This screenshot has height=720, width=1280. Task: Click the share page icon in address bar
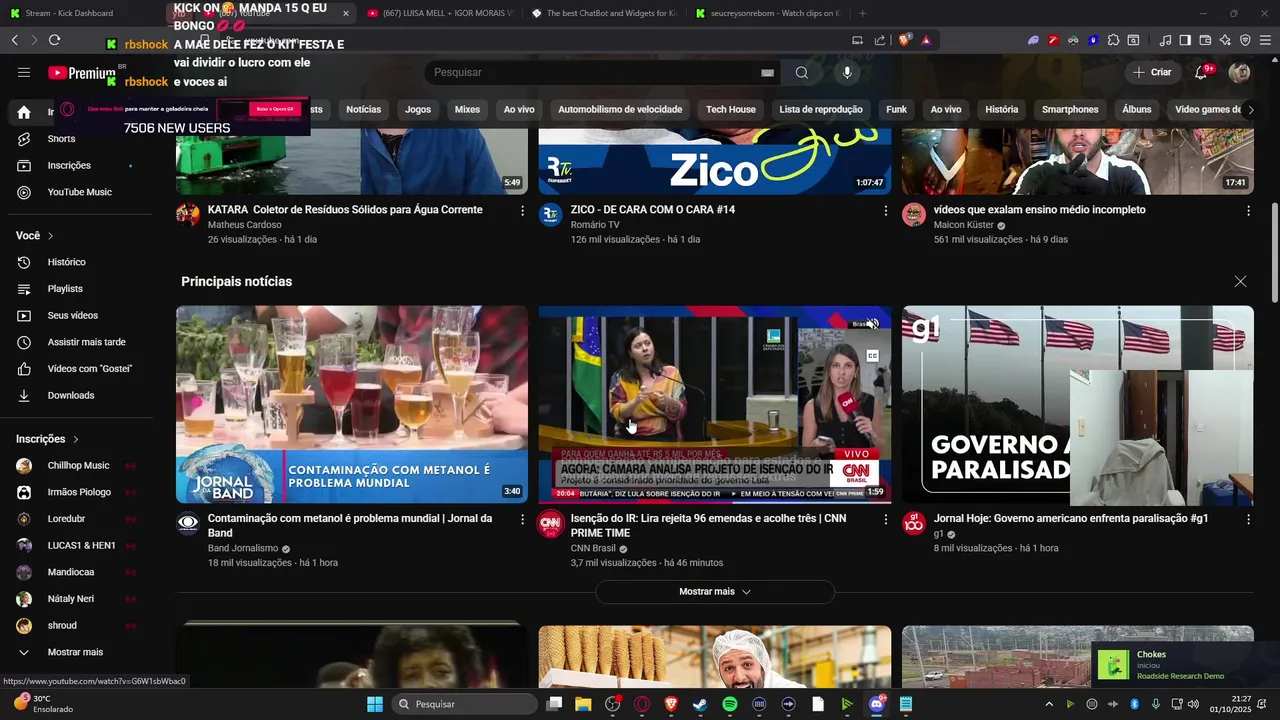click(880, 40)
